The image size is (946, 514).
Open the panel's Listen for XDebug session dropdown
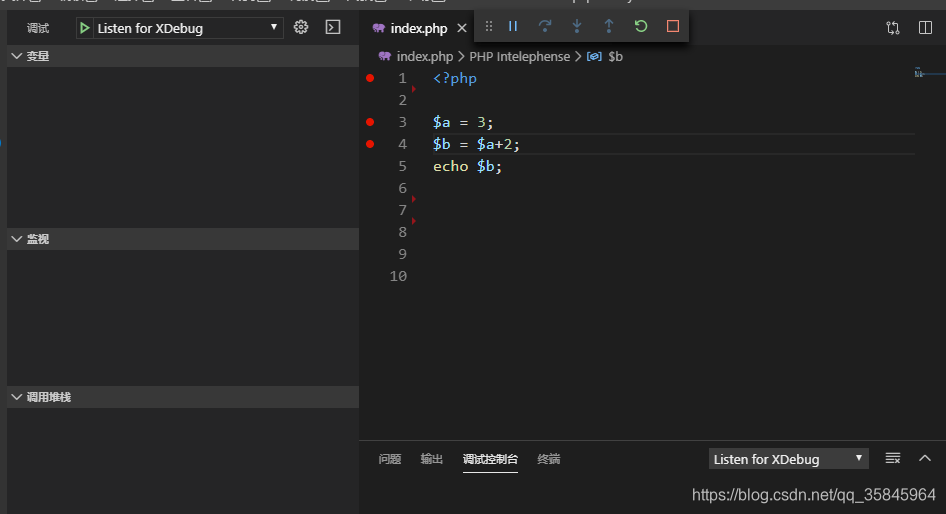click(788, 459)
